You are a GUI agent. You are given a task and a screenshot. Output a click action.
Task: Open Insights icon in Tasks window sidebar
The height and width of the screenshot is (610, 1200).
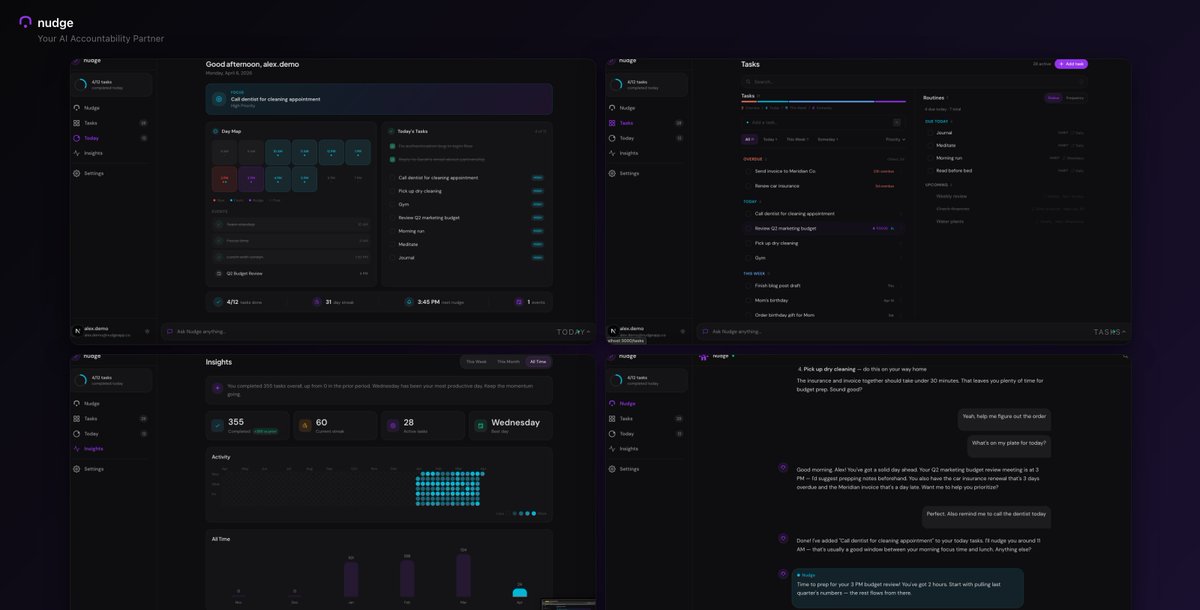[x=612, y=153]
